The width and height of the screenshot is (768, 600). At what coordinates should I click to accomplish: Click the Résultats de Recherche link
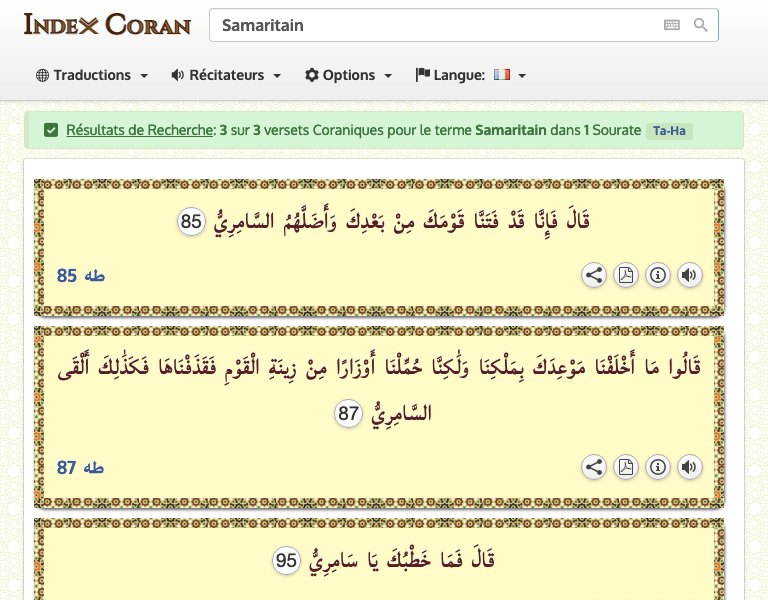pos(140,130)
